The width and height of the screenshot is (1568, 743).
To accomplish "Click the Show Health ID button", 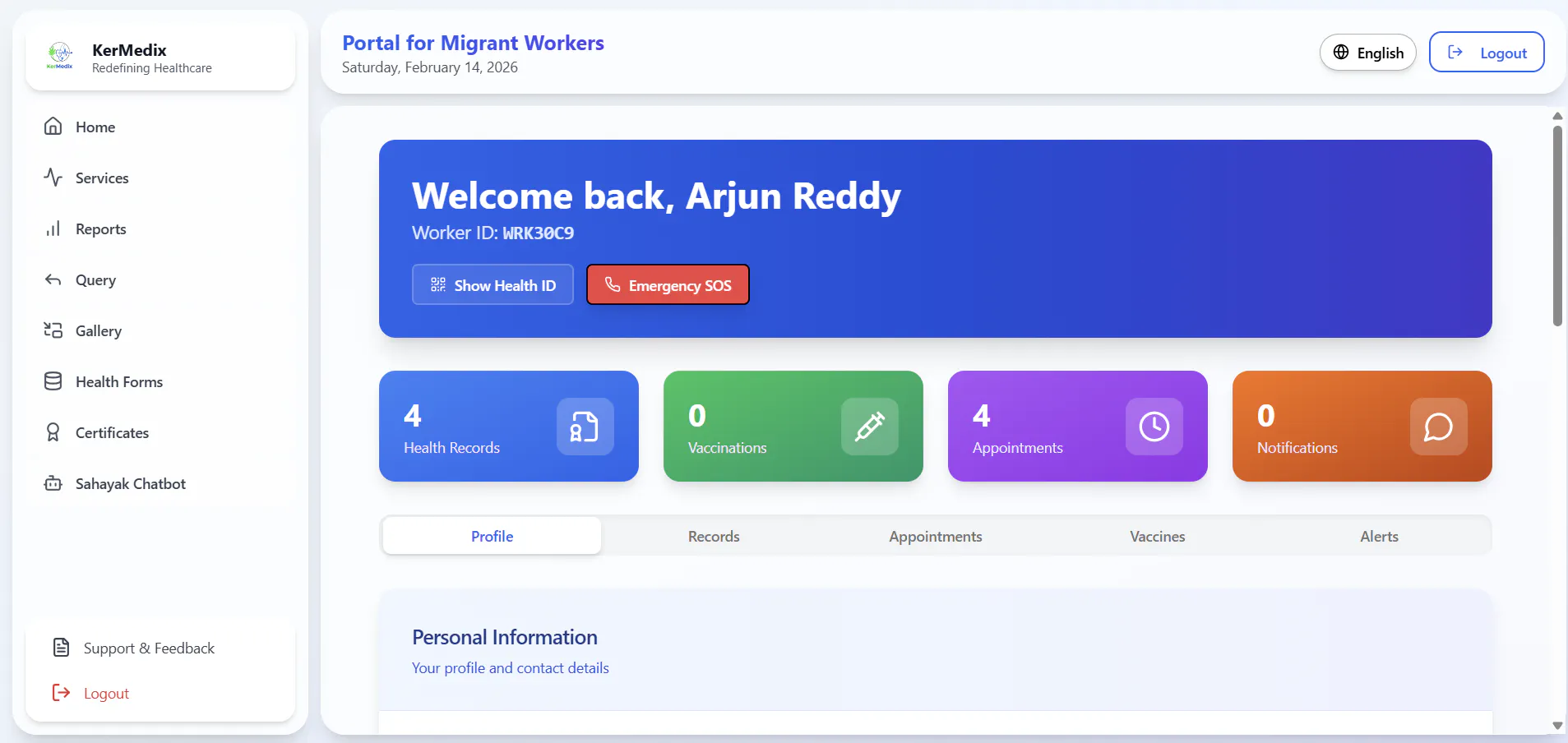I will pos(493,284).
